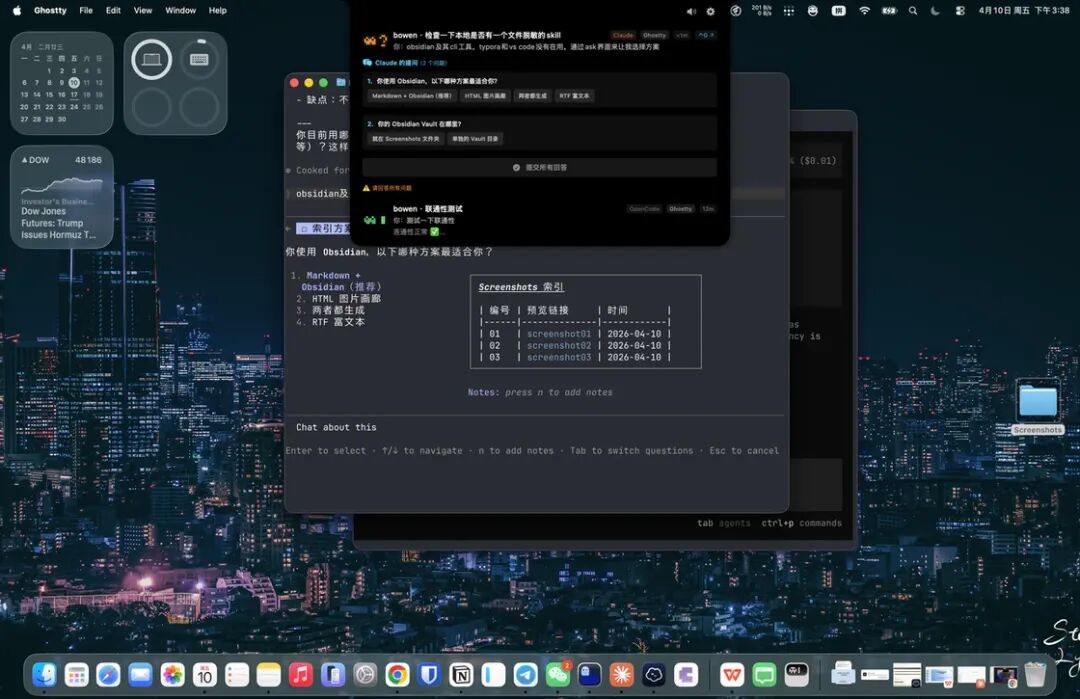This screenshot has height=699, width=1080.
Task: Select 'RTF 富文本' in the terminal list
Action: pyautogui.click(x=338, y=322)
